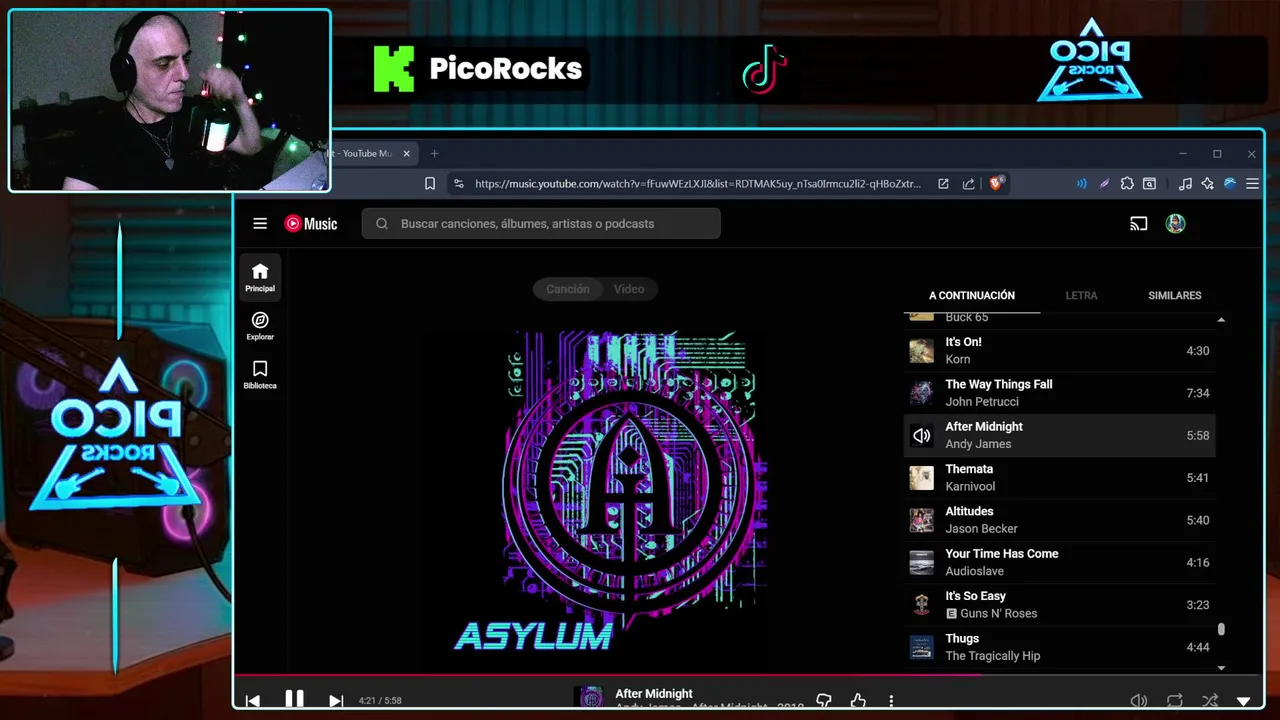The height and width of the screenshot is (720, 1280).
Task: Toggle repeat mode
Action: [1175, 701]
